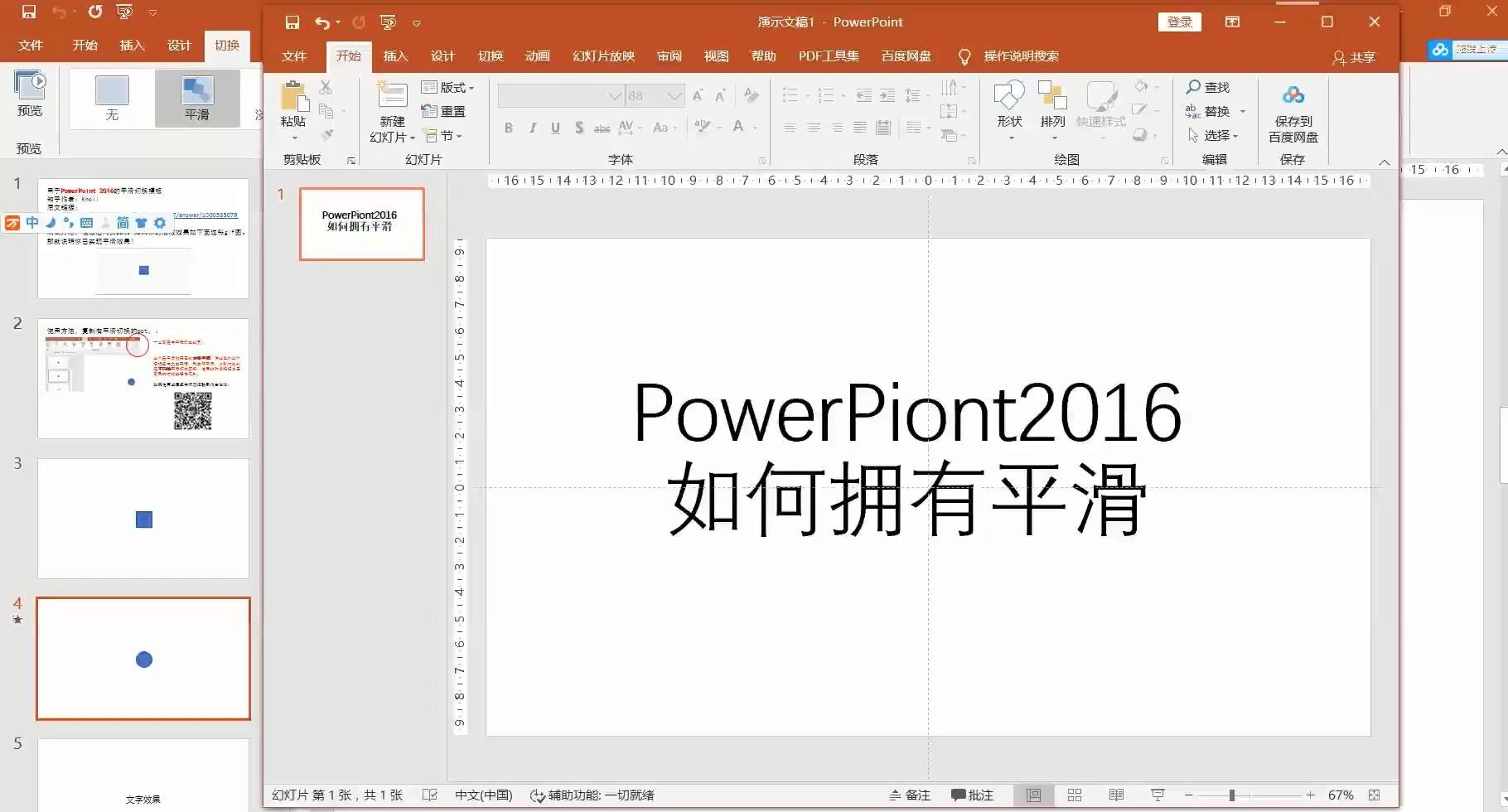Screen dimensions: 1508x812
Task: Switch to the Slide Show (幻灯片放映) tab
Action: point(603,56)
